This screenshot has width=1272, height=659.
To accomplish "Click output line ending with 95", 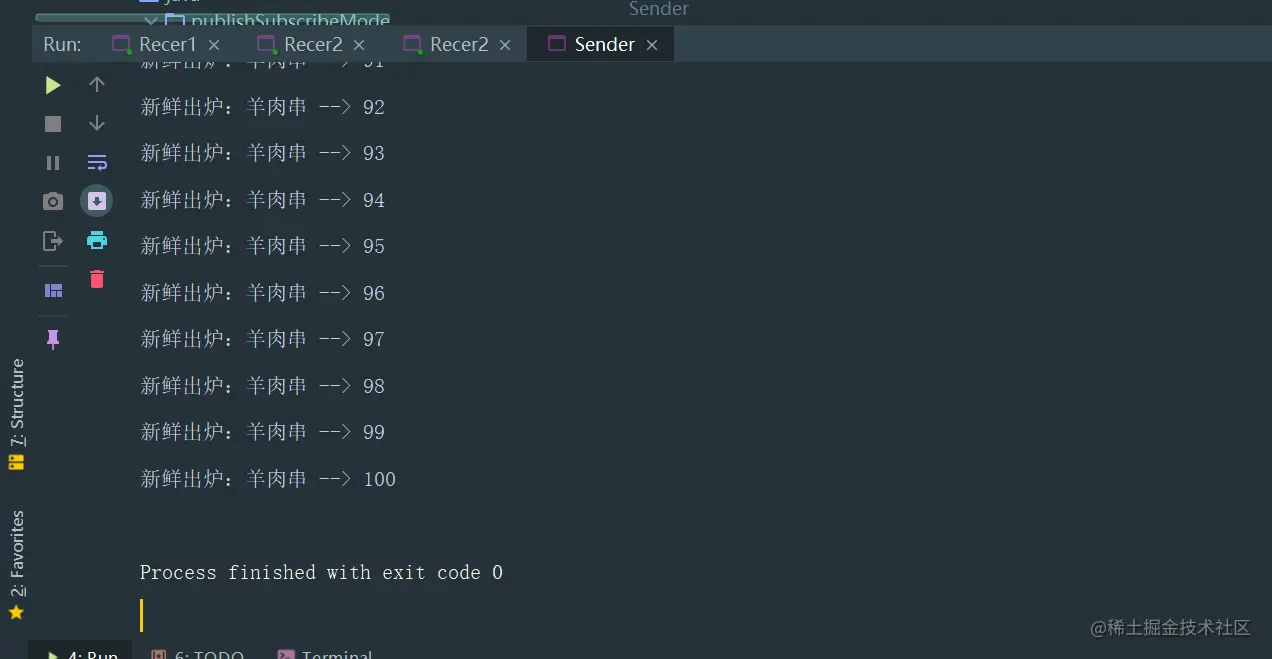I will tap(263, 246).
